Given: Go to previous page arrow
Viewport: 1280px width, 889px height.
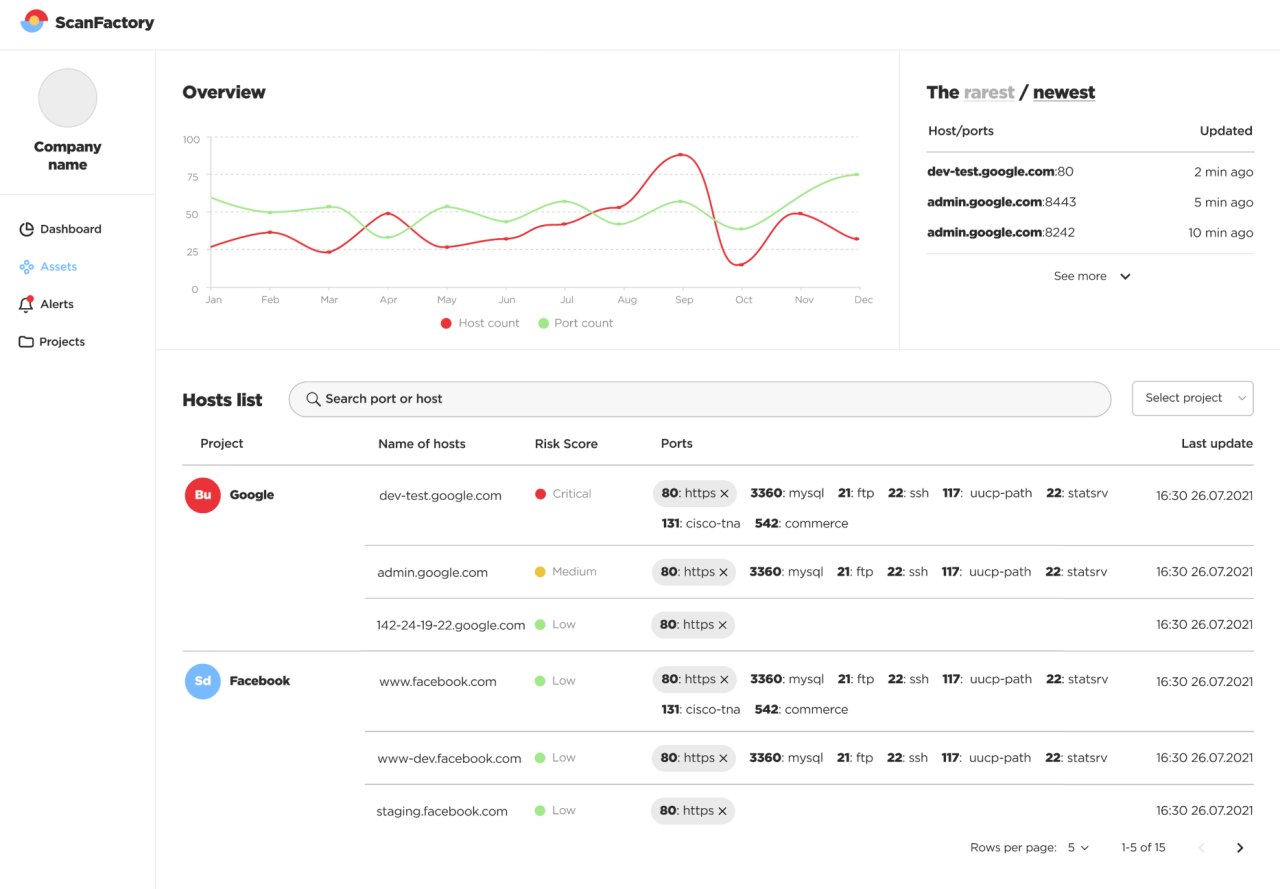Looking at the screenshot, I should coord(1202,848).
